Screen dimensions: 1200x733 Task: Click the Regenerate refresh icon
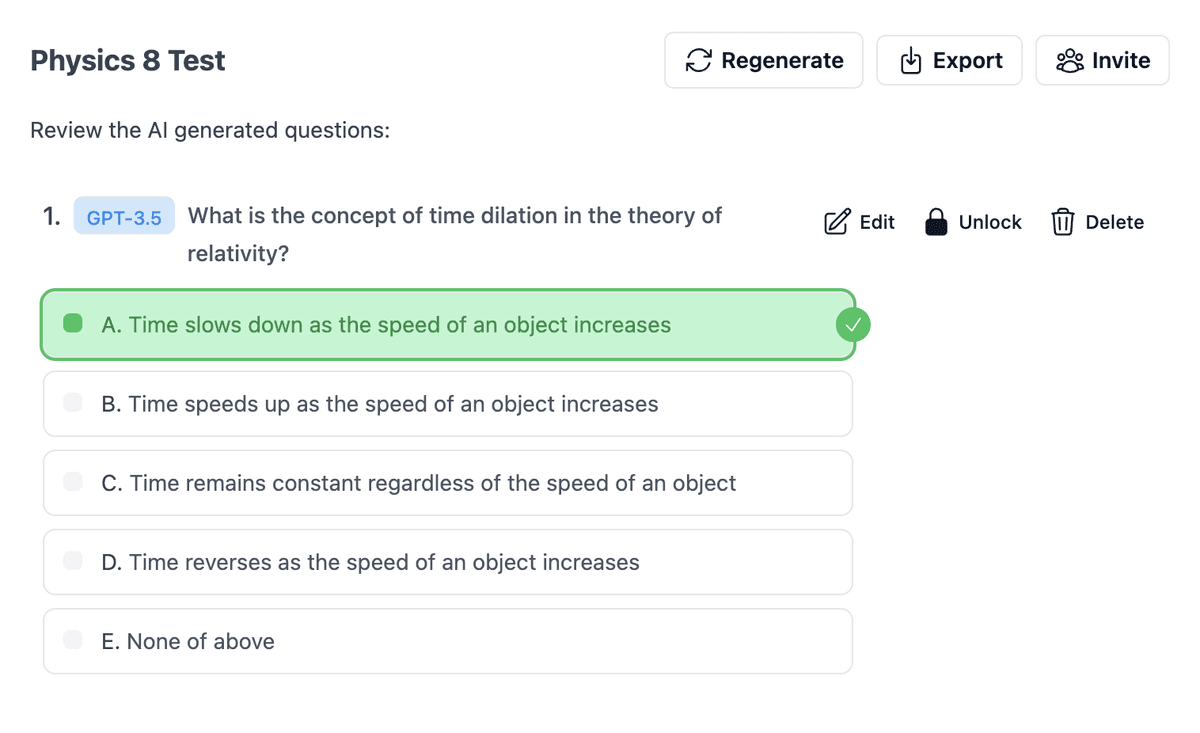(x=700, y=60)
